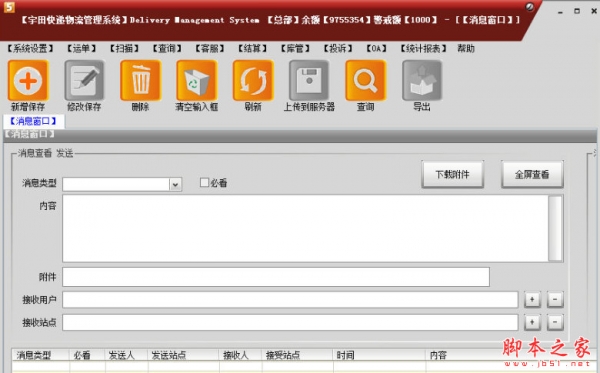Click the 内容 box vertical scrollbar

555,228
